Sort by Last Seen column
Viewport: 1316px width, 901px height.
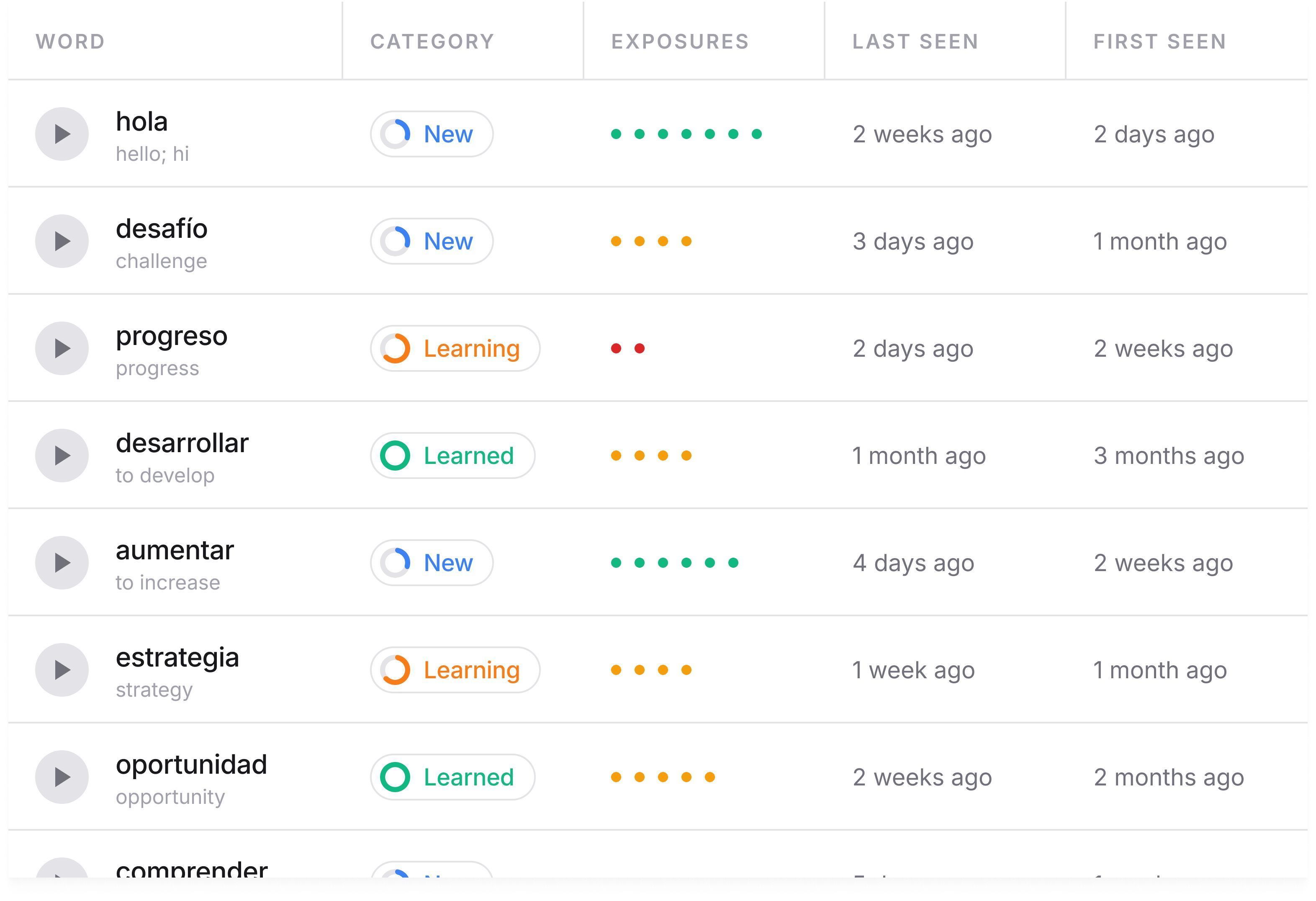pyautogui.click(x=915, y=41)
